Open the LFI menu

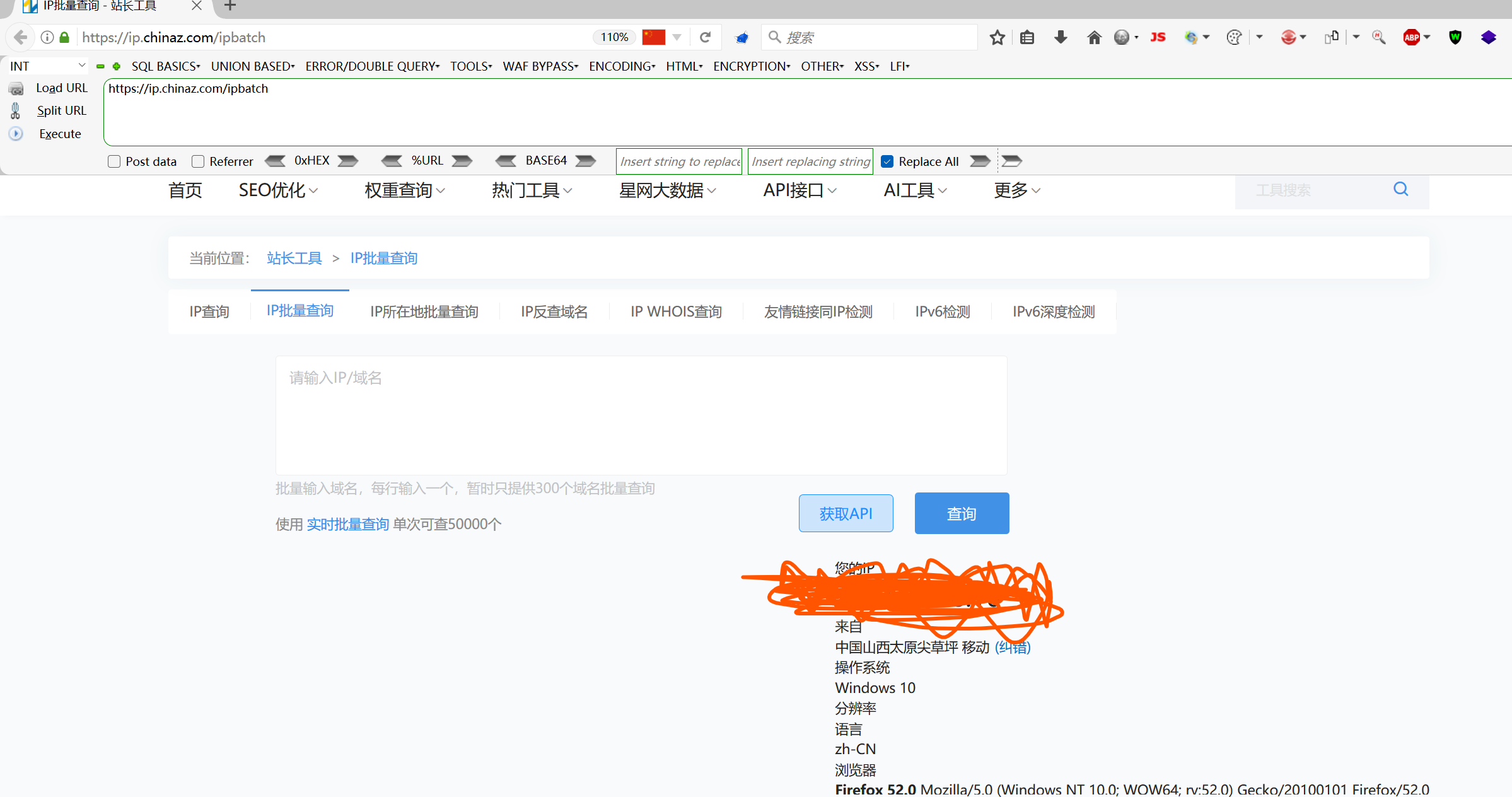coord(900,66)
